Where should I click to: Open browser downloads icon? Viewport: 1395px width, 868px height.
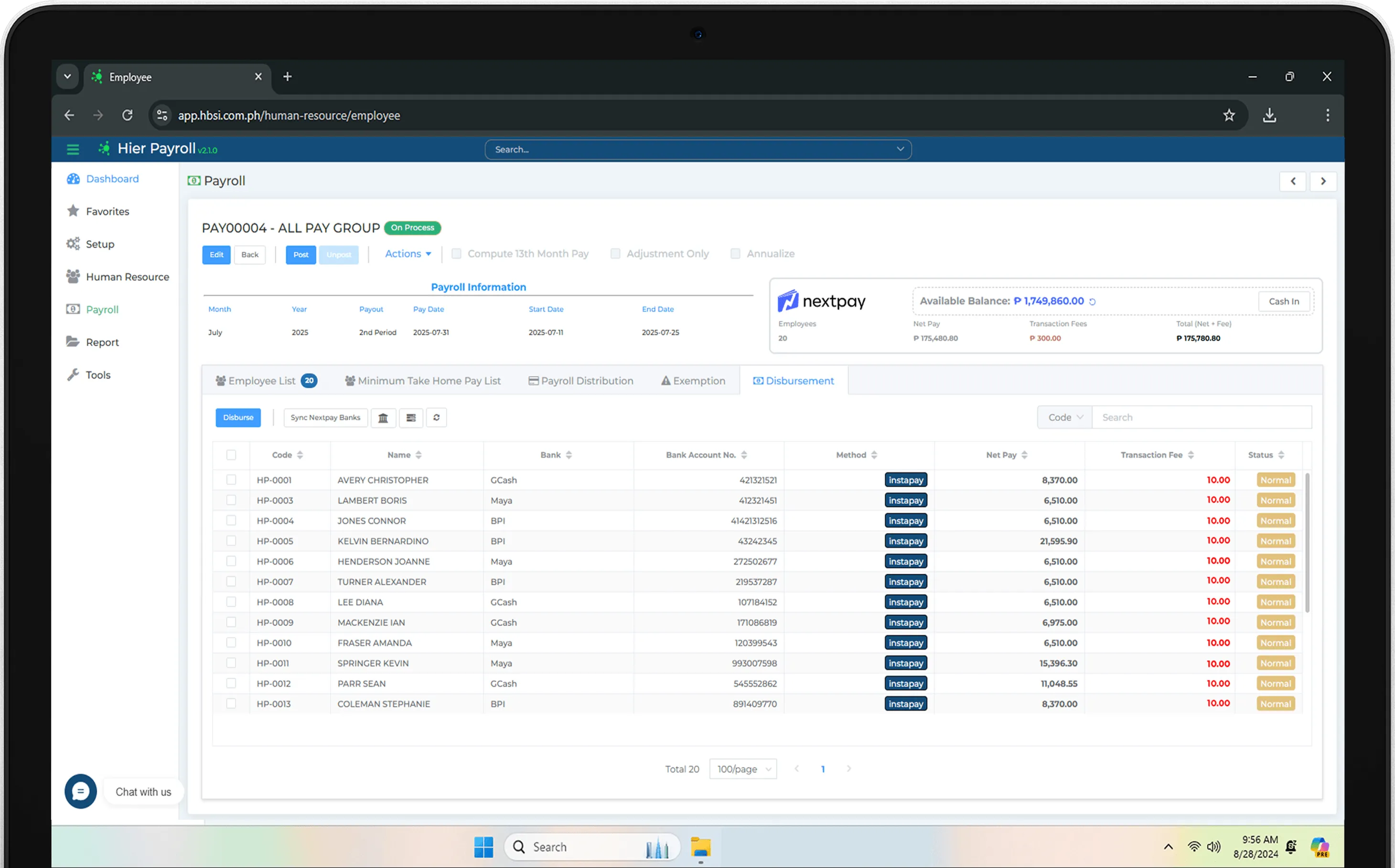point(1269,116)
